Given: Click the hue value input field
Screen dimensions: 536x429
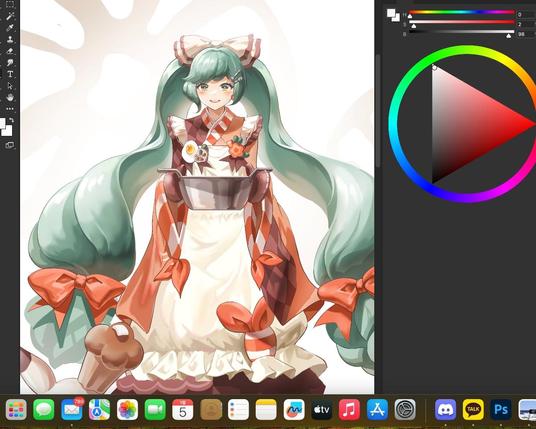Looking at the screenshot, I should [526, 14].
